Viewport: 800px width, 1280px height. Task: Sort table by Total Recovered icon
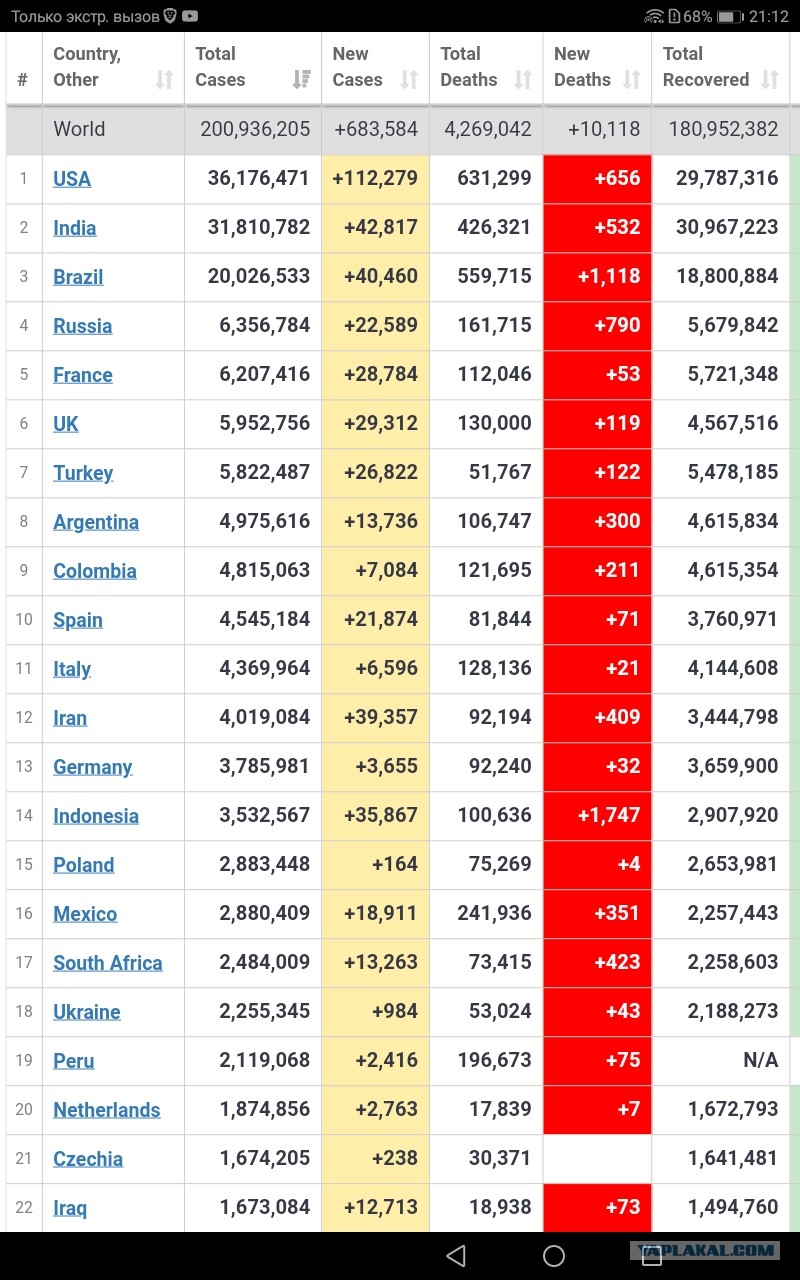tap(770, 80)
